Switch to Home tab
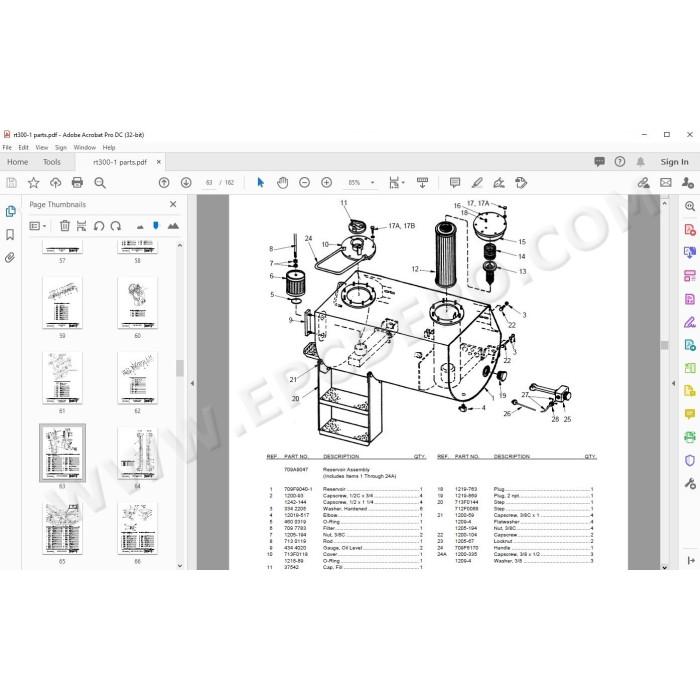This screenshot has width=700, height=700. pos(17,162)
